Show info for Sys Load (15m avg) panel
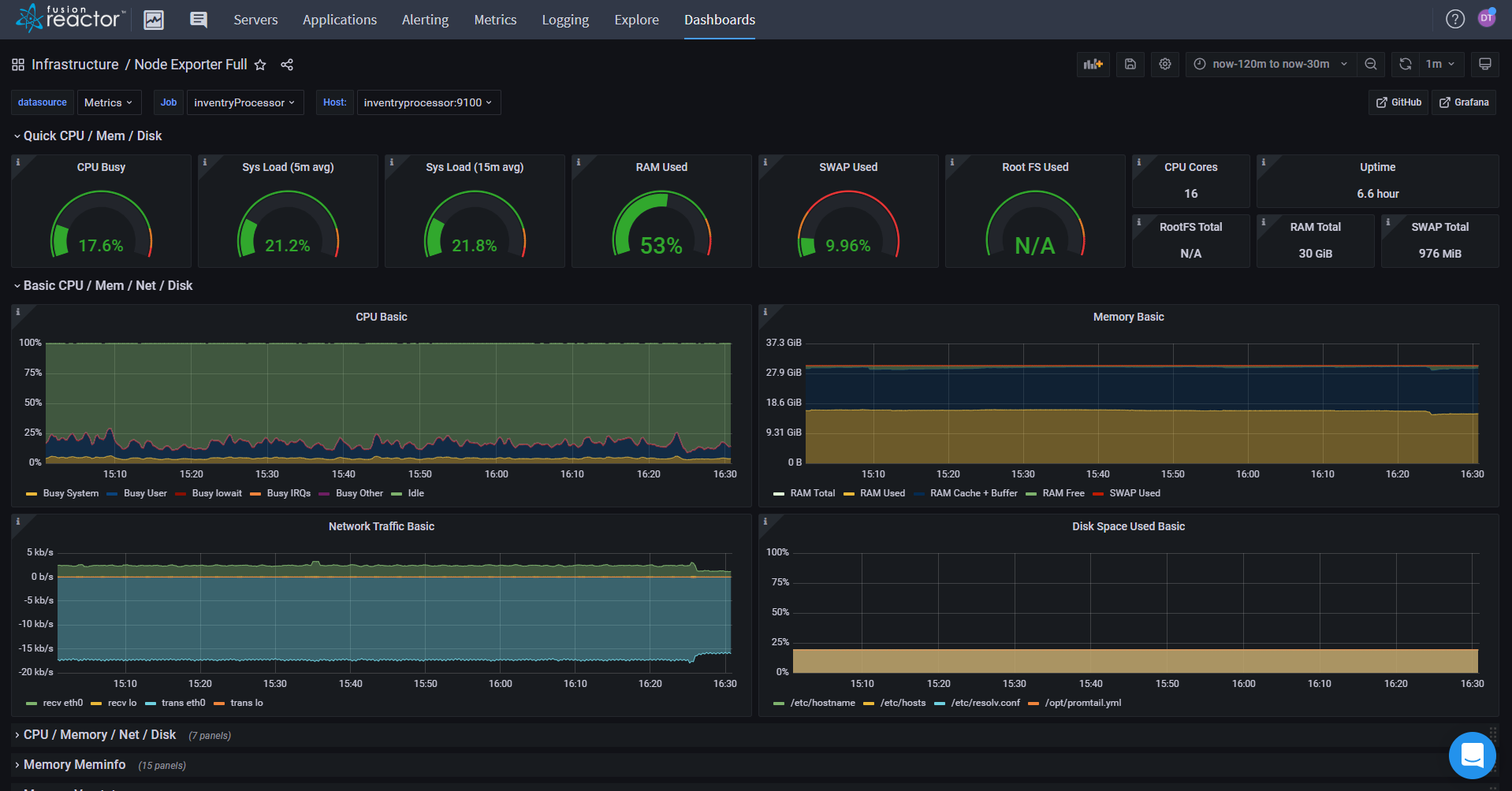This screenshot has width=1512, height=791. [x=392, y=162]
